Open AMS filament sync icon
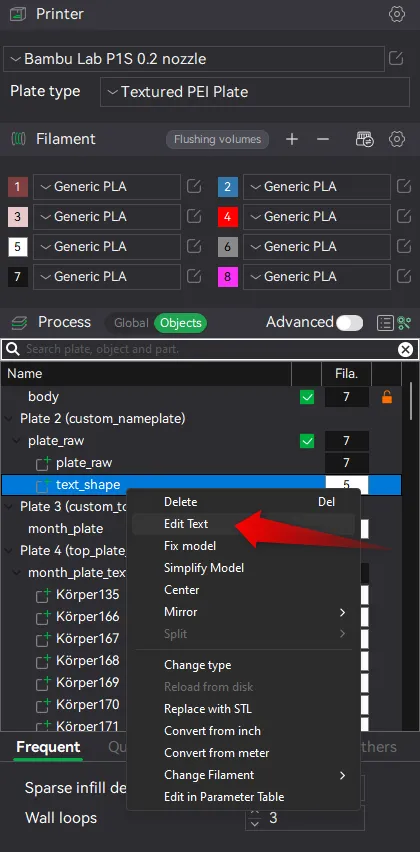Image resolution: width=420 pixels, height=852 pixels. pos(365,140)
